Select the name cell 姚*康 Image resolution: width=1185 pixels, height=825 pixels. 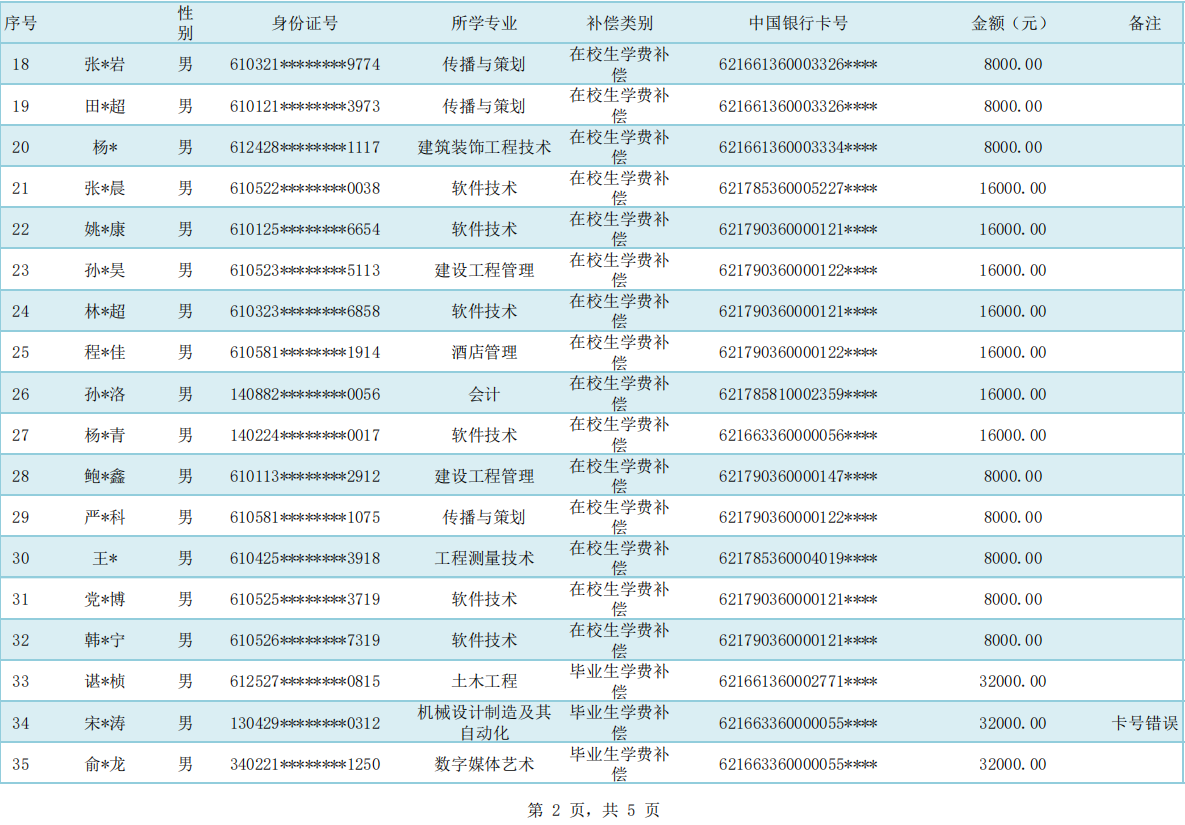105,229
